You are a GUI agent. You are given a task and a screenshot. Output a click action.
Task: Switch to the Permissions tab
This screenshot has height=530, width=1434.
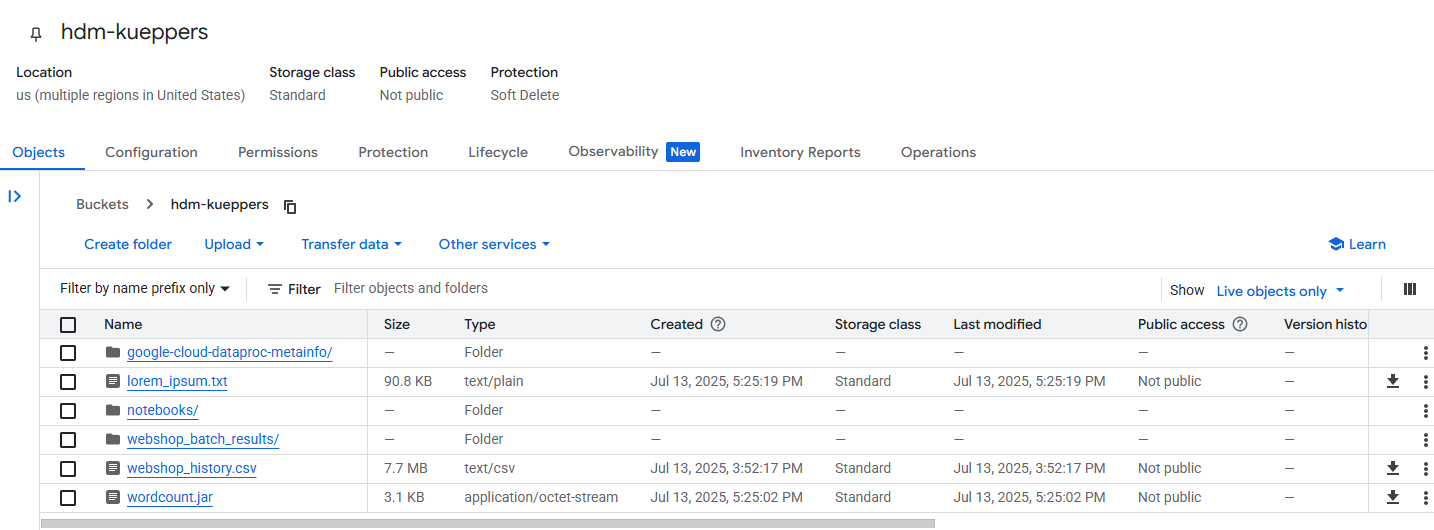278,152
